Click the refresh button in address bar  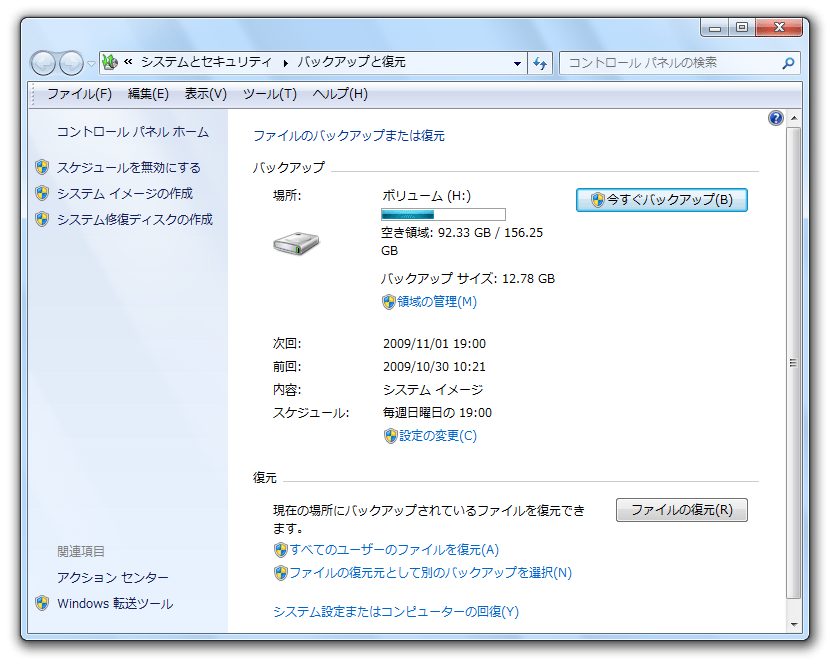(x=540, y=63)
